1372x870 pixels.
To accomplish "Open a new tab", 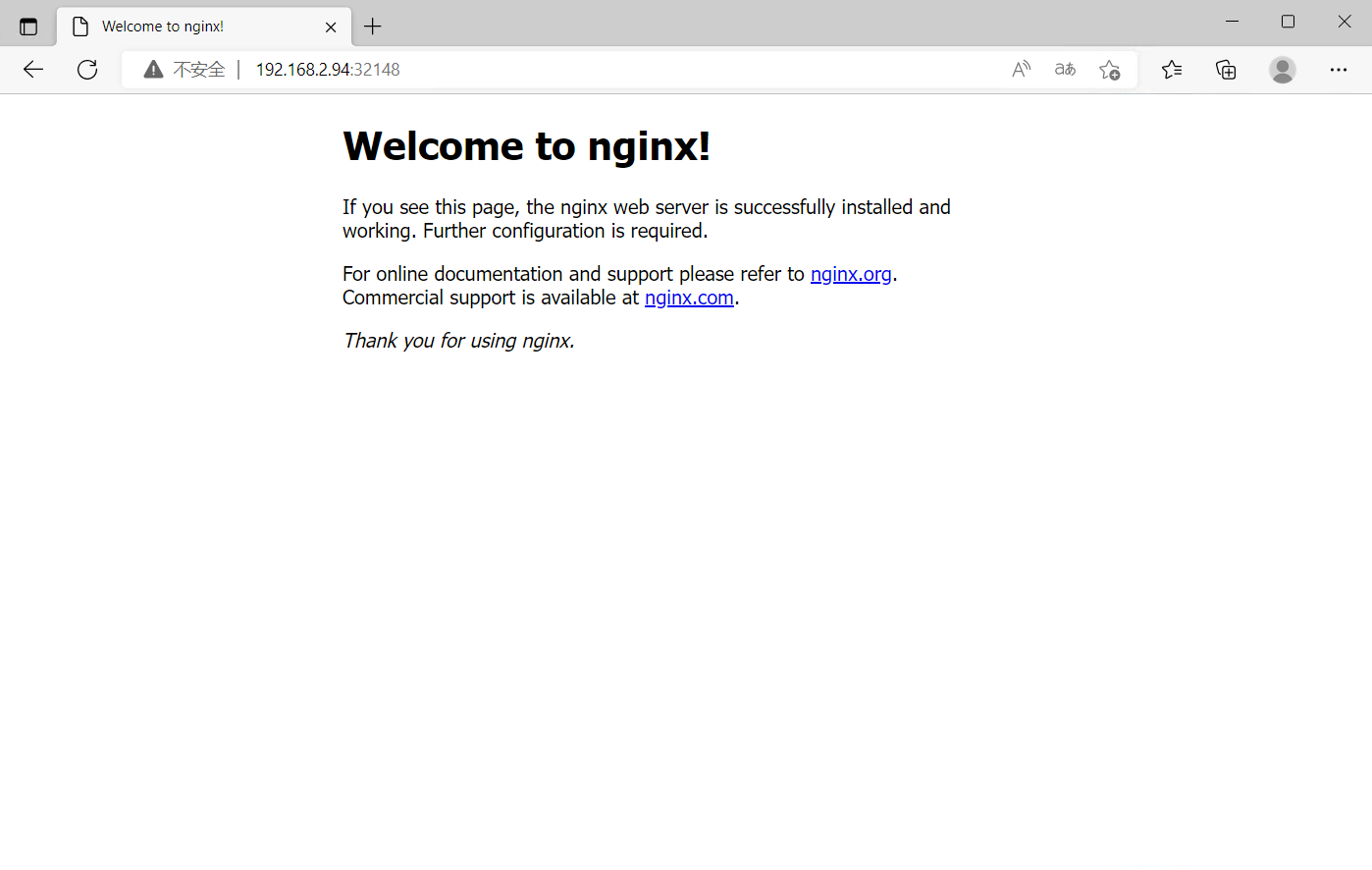I will 373,27.
